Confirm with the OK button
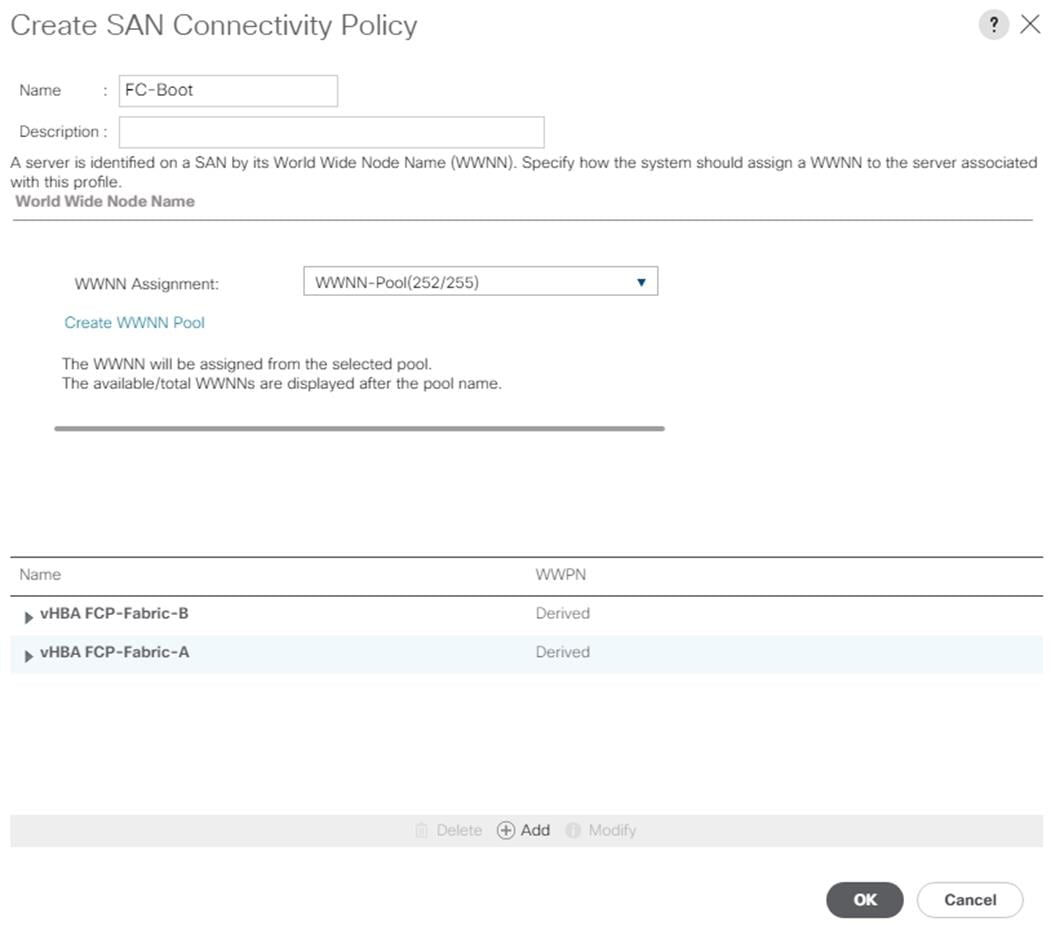The image size is (1051, 944). [x=865, y=900]
